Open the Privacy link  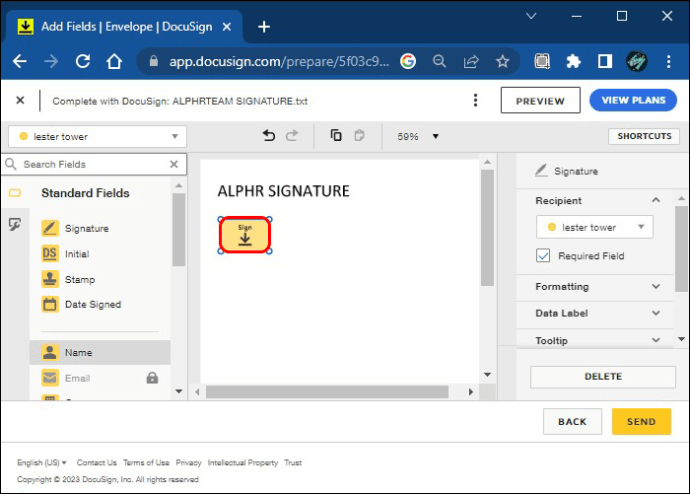tap(188, 462)
